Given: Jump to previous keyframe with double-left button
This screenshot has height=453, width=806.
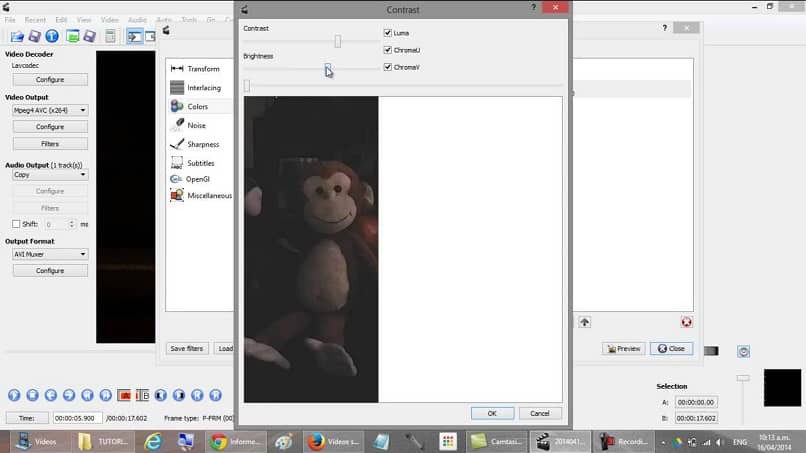Looking at the screenshot, I should click(x=87, y=395).
